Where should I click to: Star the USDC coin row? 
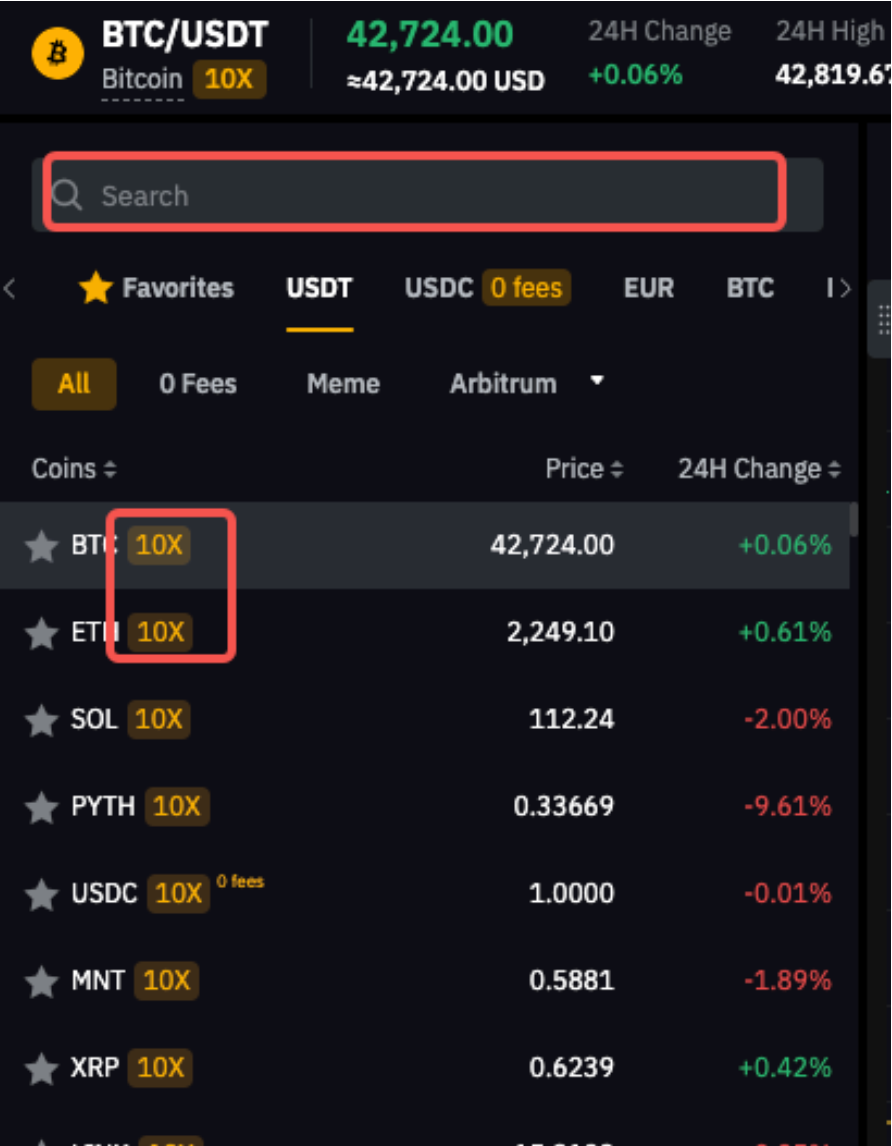[41, 894]
